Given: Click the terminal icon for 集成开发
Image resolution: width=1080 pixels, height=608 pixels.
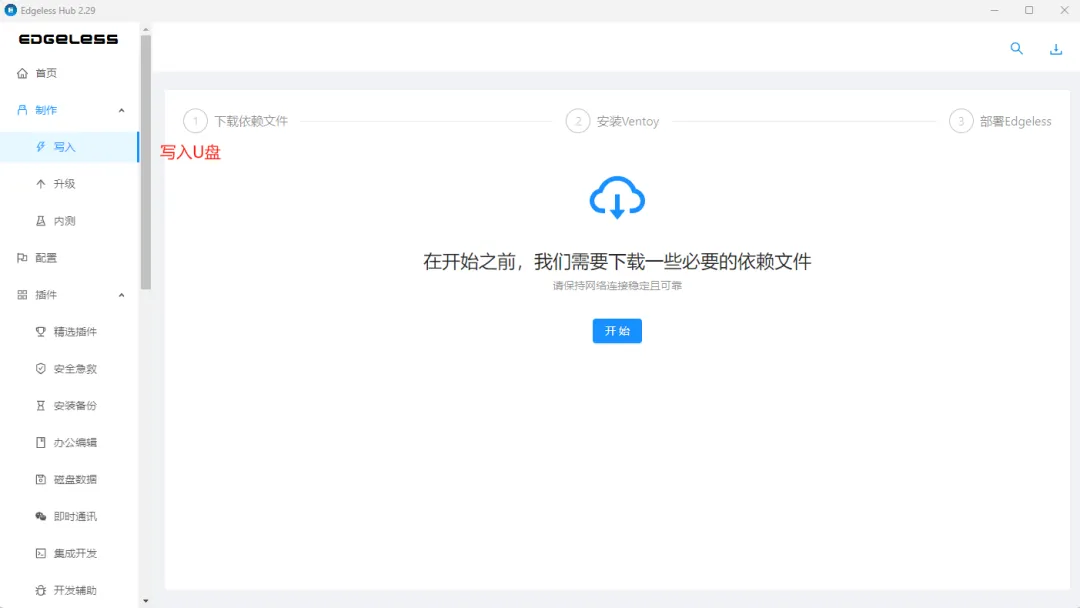Looking at the screenshot, I should point(41,554).
